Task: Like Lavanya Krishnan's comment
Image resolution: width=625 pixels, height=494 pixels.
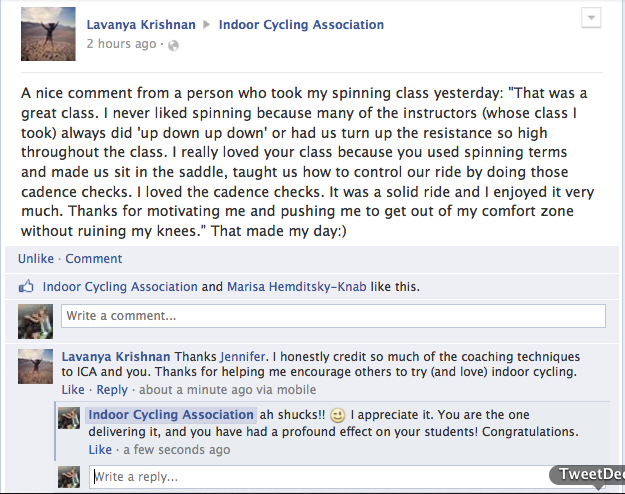Action: coord(73,390)
